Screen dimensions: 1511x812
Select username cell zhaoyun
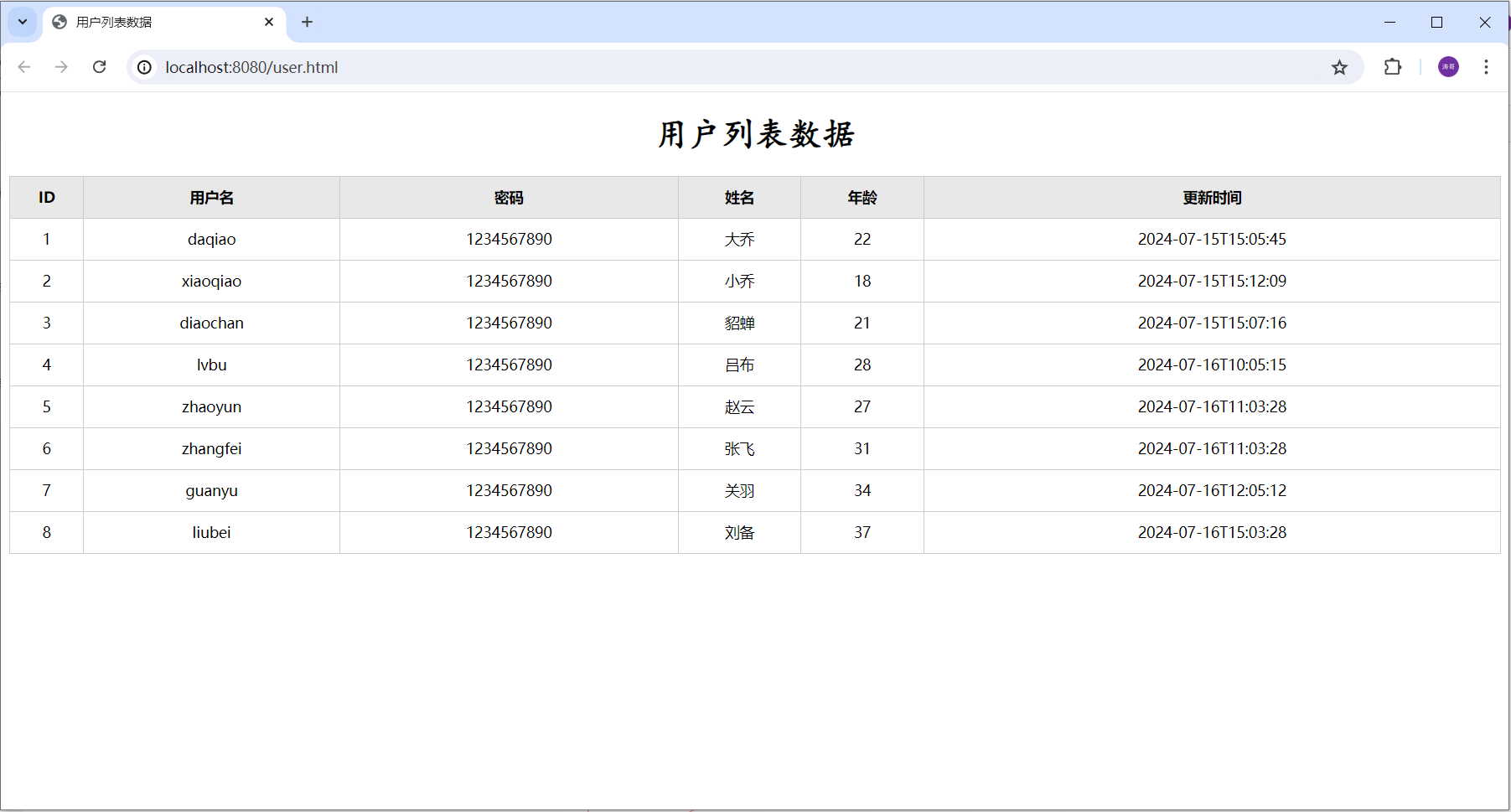pyautogui.click(x=212, y=407)
